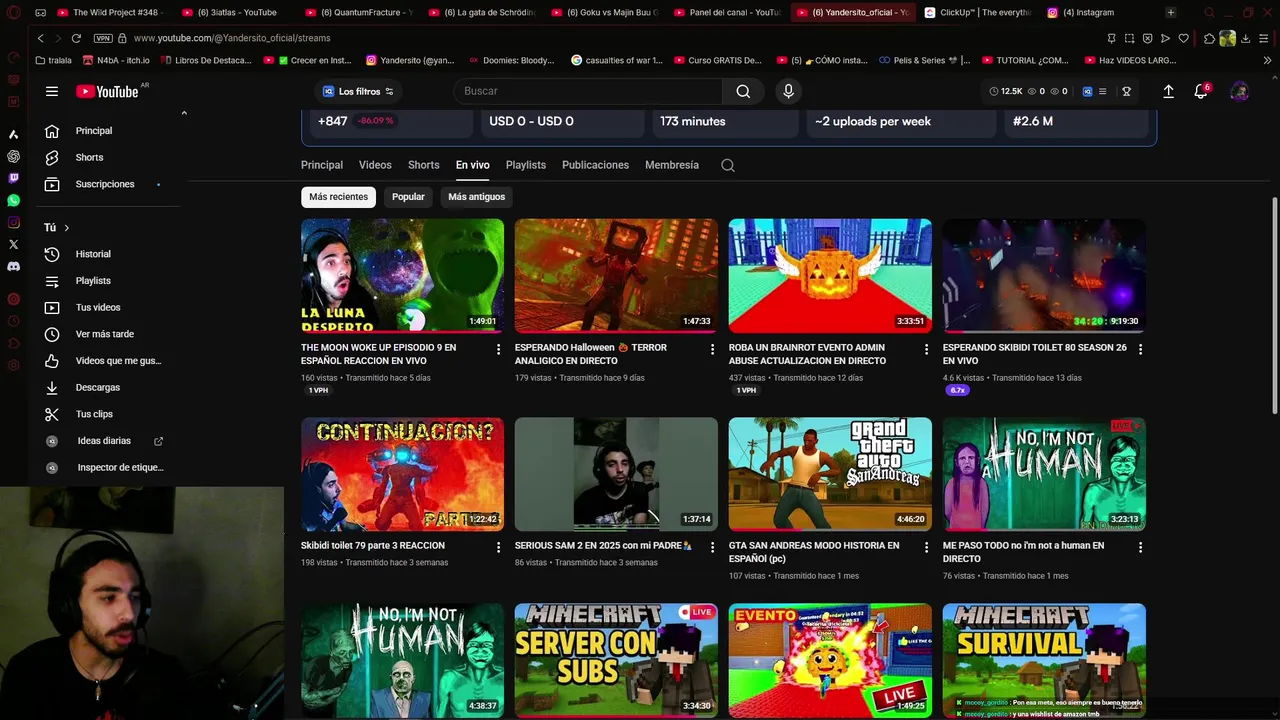
Task: Open Suscripciones in the sidebar
Action: pyautogui.click(x=104, y=184)
